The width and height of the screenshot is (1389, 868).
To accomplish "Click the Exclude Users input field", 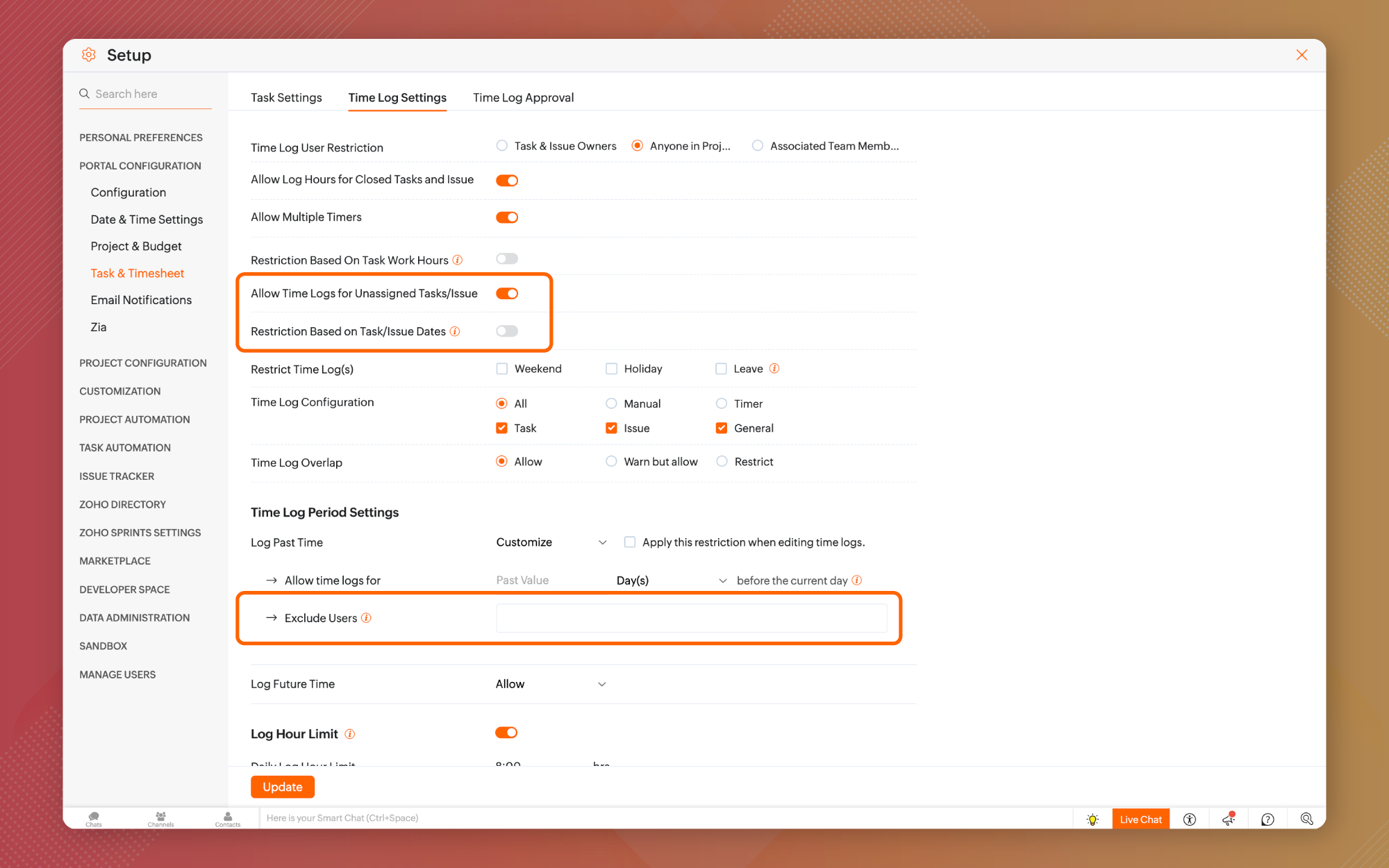I will coord(691,618).
